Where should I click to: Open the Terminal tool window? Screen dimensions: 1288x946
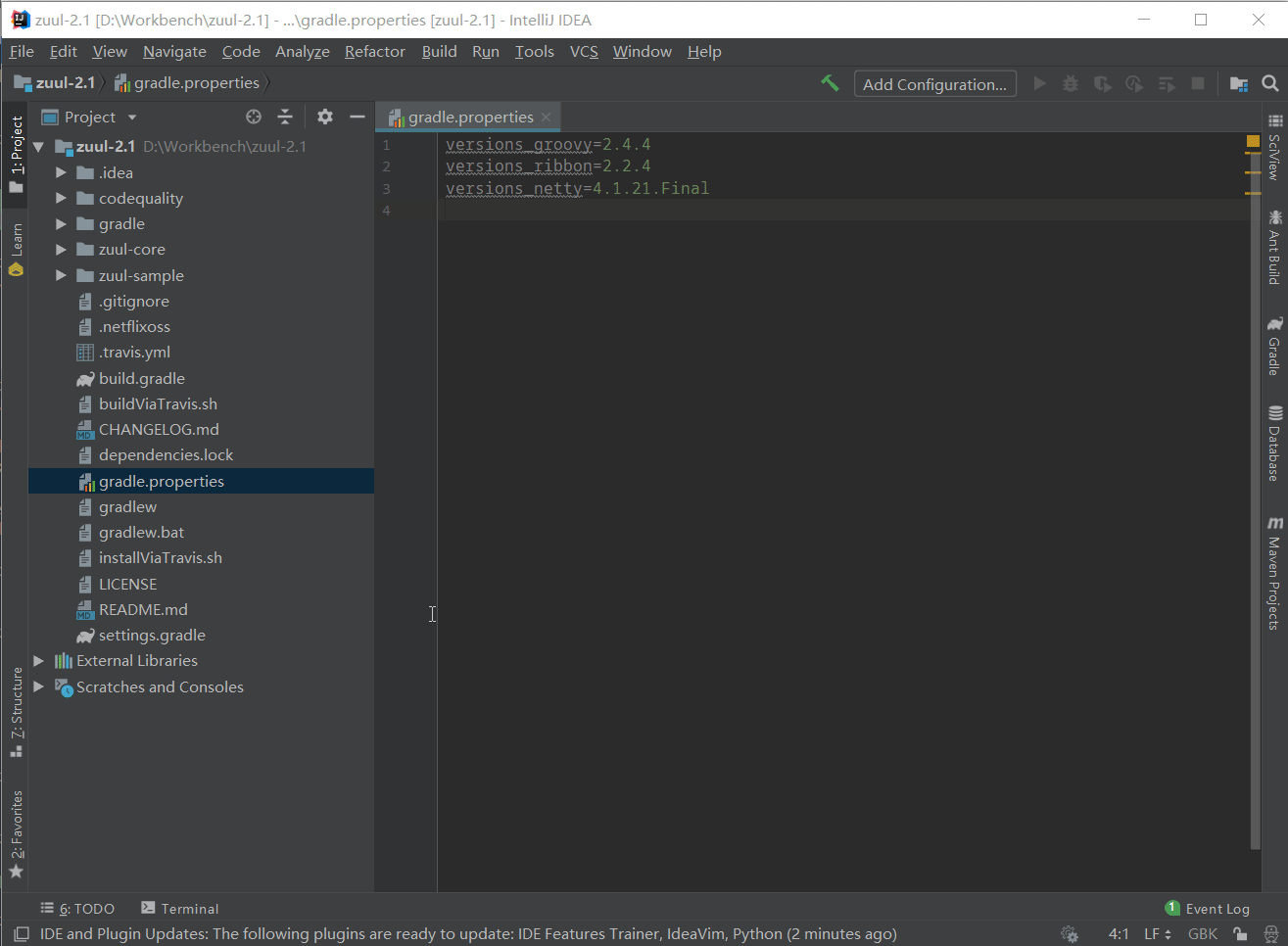click(x=180, y=909)
